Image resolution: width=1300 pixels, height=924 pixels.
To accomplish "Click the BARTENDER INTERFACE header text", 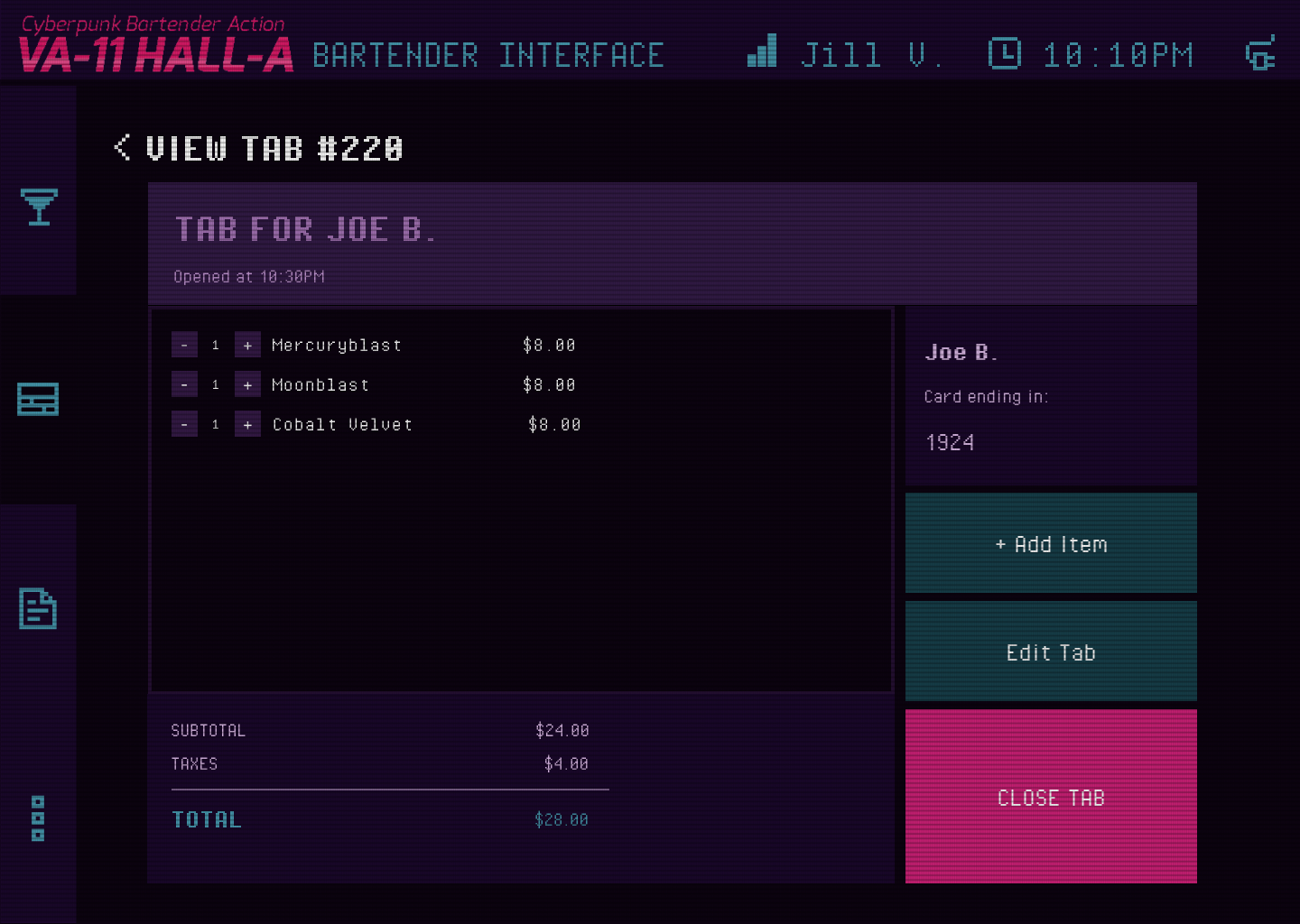I will (x=487, y=55).
